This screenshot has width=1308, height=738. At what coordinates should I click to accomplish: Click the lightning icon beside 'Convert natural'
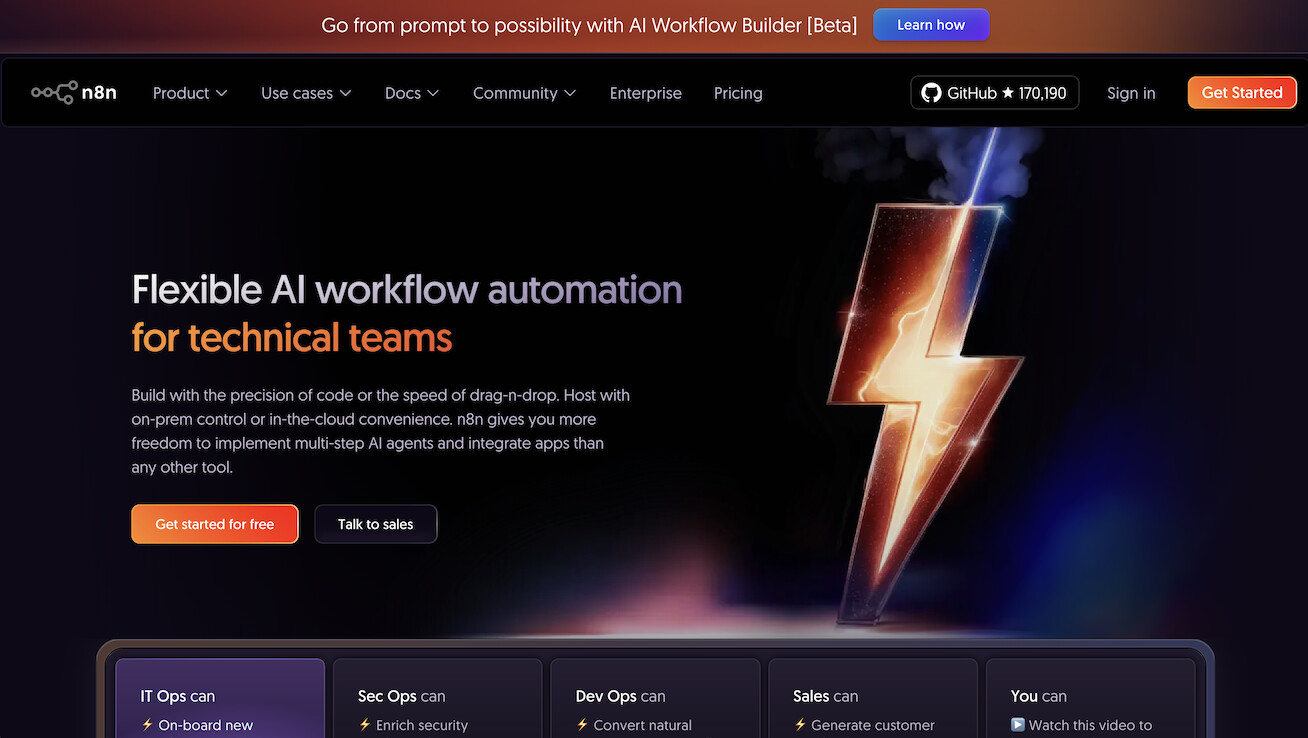tap(582, 725)
